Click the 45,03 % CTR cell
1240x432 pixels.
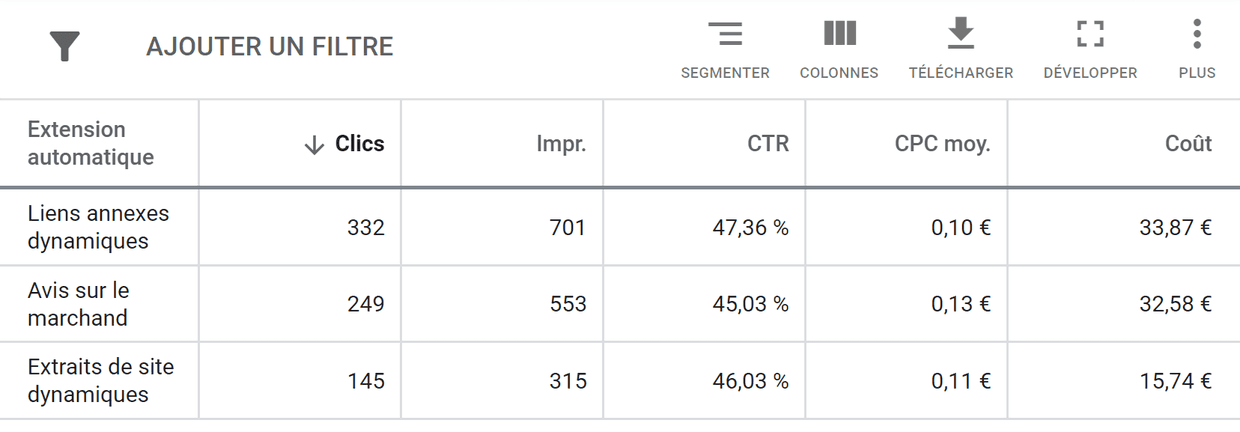pos(750,304)
